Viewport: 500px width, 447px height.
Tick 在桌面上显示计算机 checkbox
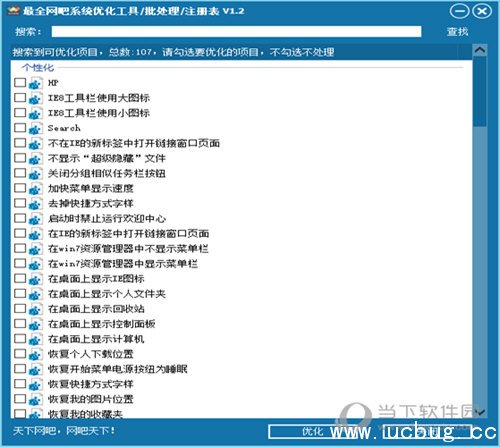tap(20, 338)
